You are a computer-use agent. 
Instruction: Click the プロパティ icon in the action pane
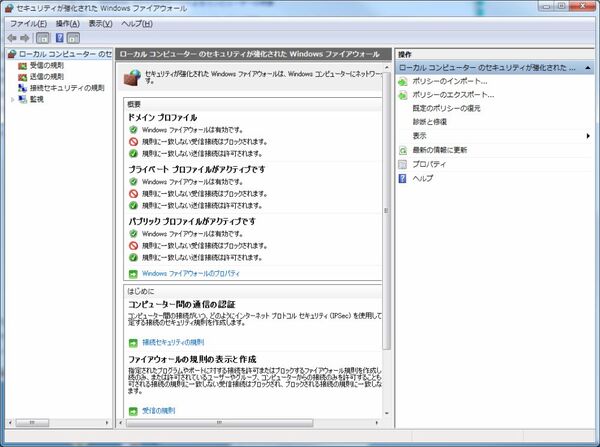click(x=403, y=164)
